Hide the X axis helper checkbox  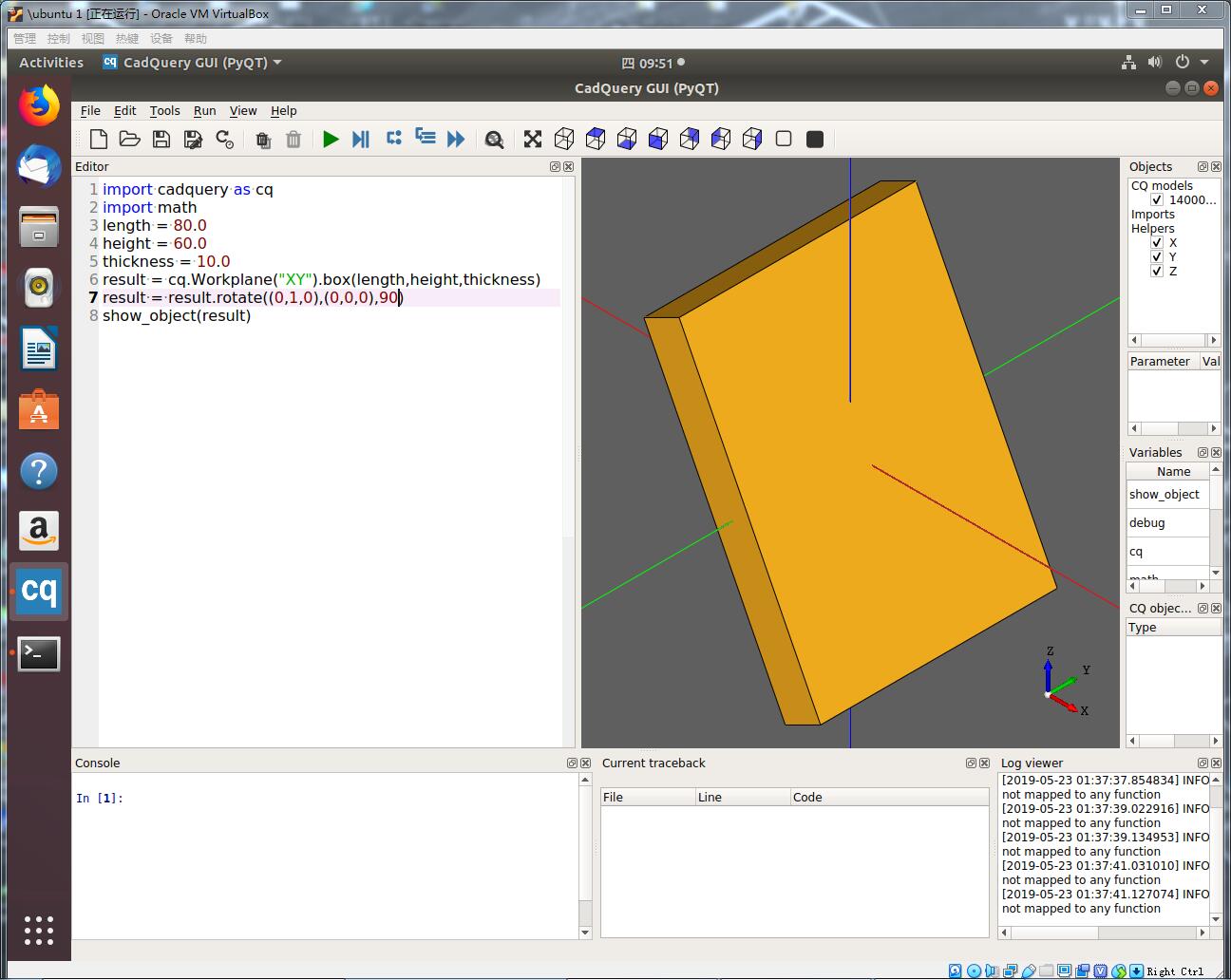click(x=1157, y=242)
